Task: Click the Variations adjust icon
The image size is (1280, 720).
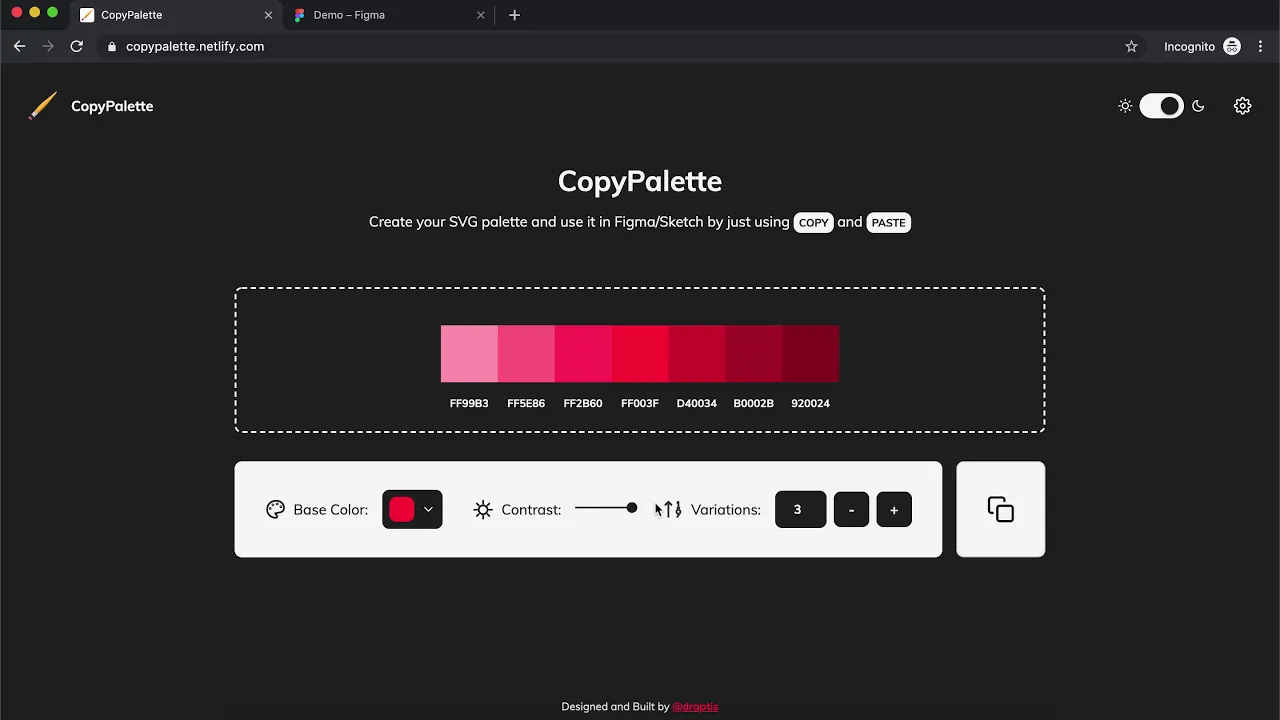Action: coord(672,509)
